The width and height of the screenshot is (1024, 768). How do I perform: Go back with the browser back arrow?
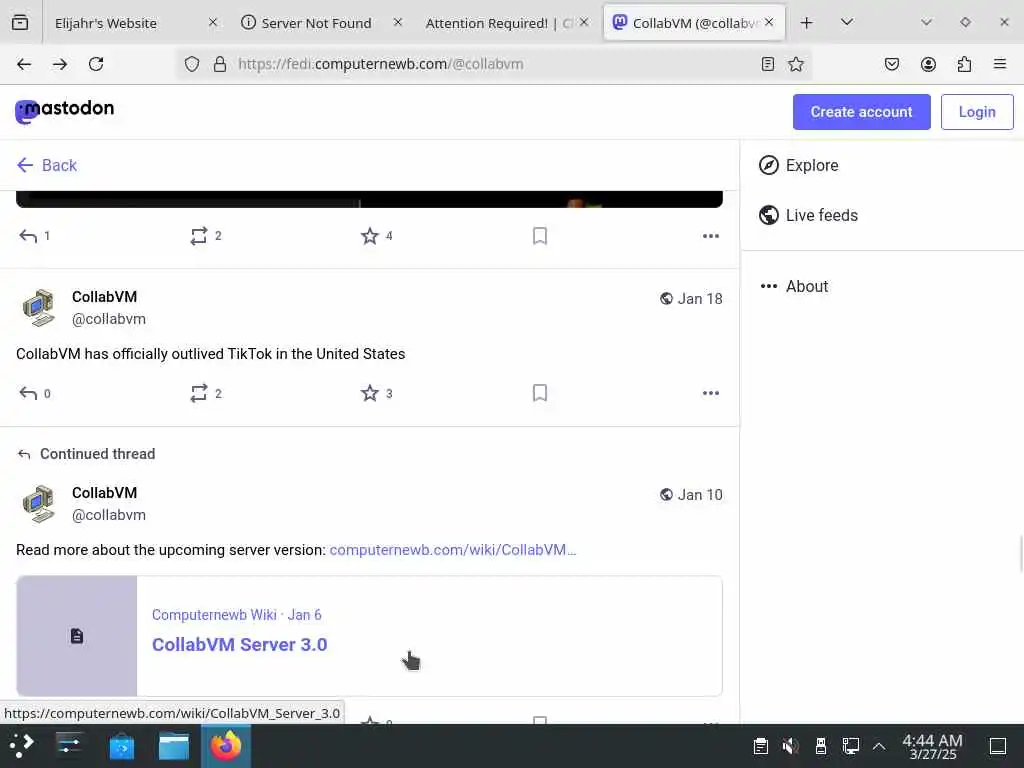pos(24,64)
